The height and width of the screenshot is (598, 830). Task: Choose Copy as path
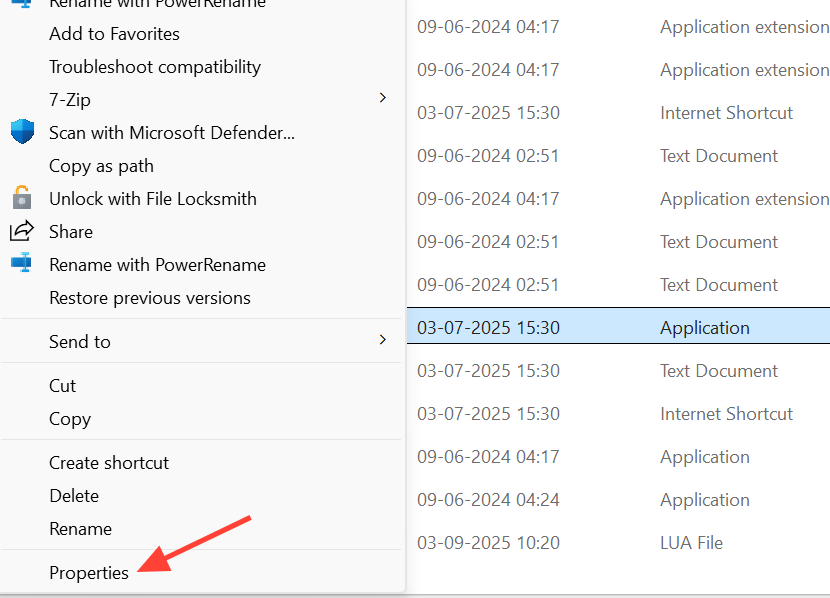pyautogui.click(x=101, y=166)
